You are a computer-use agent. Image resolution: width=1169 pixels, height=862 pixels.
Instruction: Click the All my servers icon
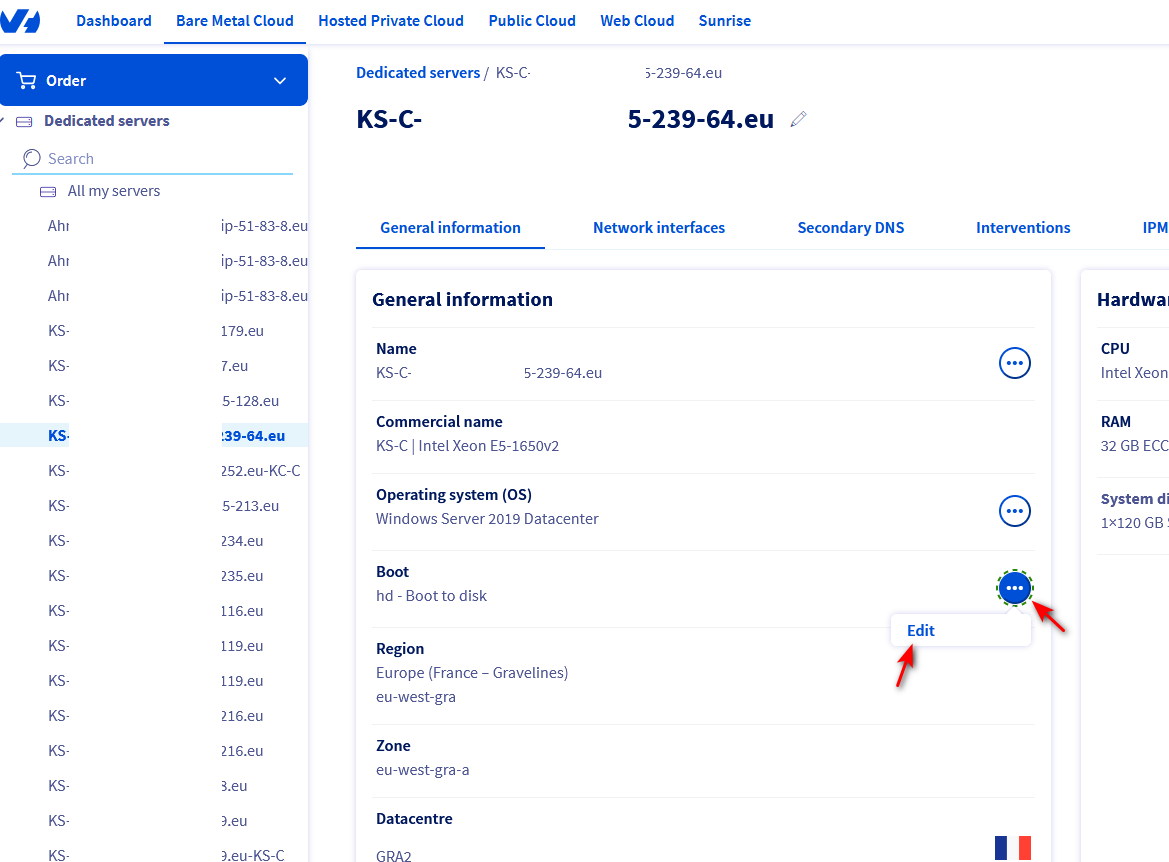48,192
